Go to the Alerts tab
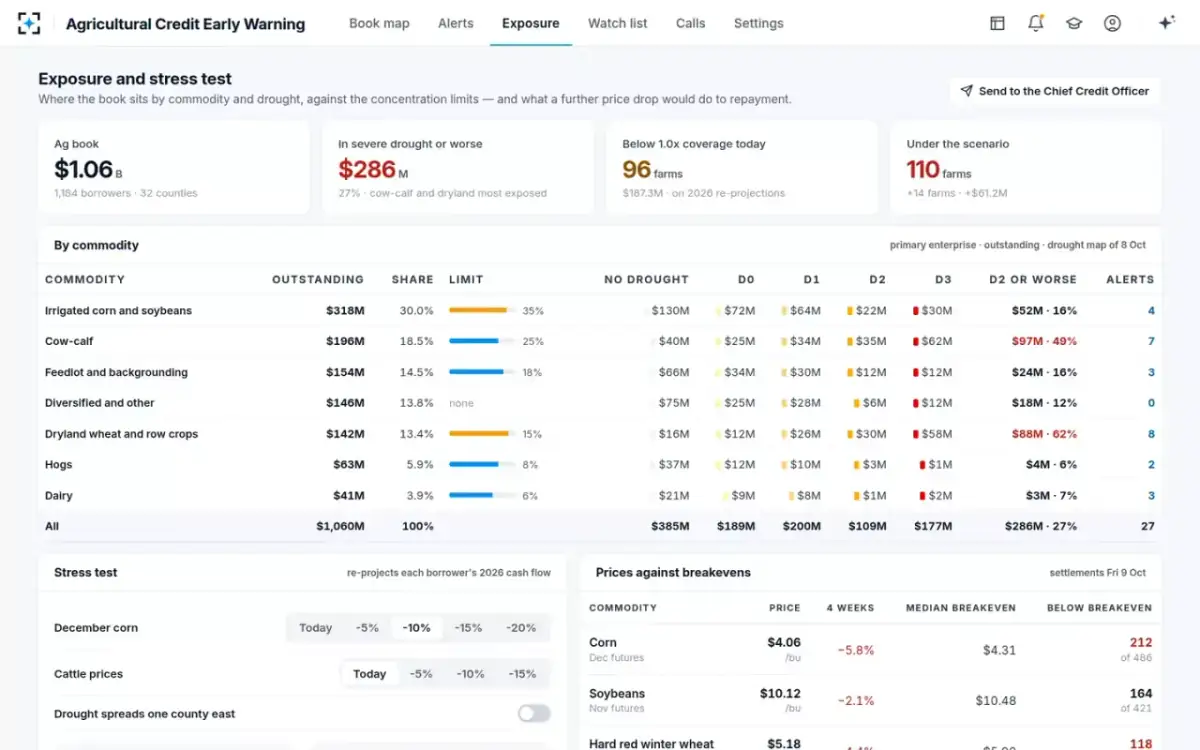This screenshot has width=1200, height=750. (455, 23)
